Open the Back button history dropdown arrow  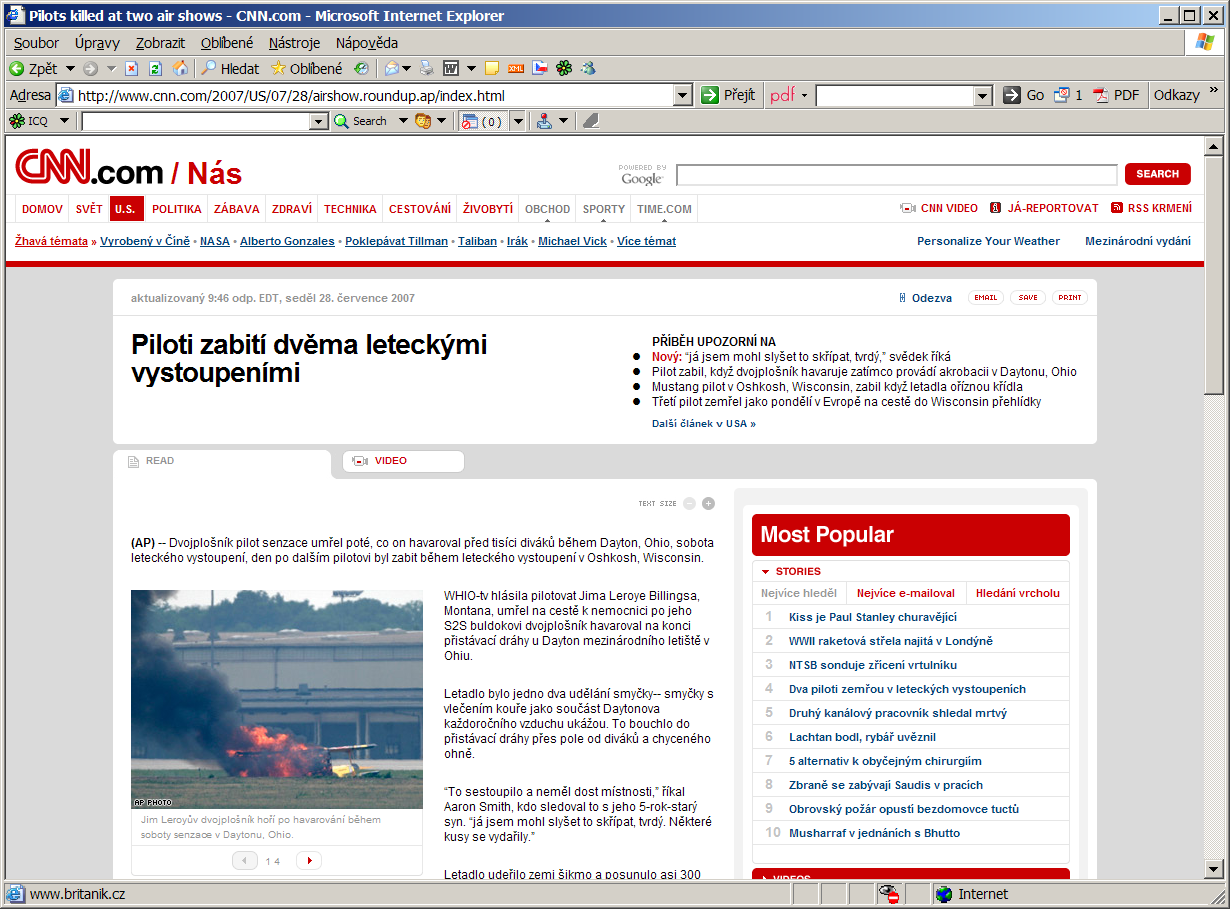[x=70, y=69]
